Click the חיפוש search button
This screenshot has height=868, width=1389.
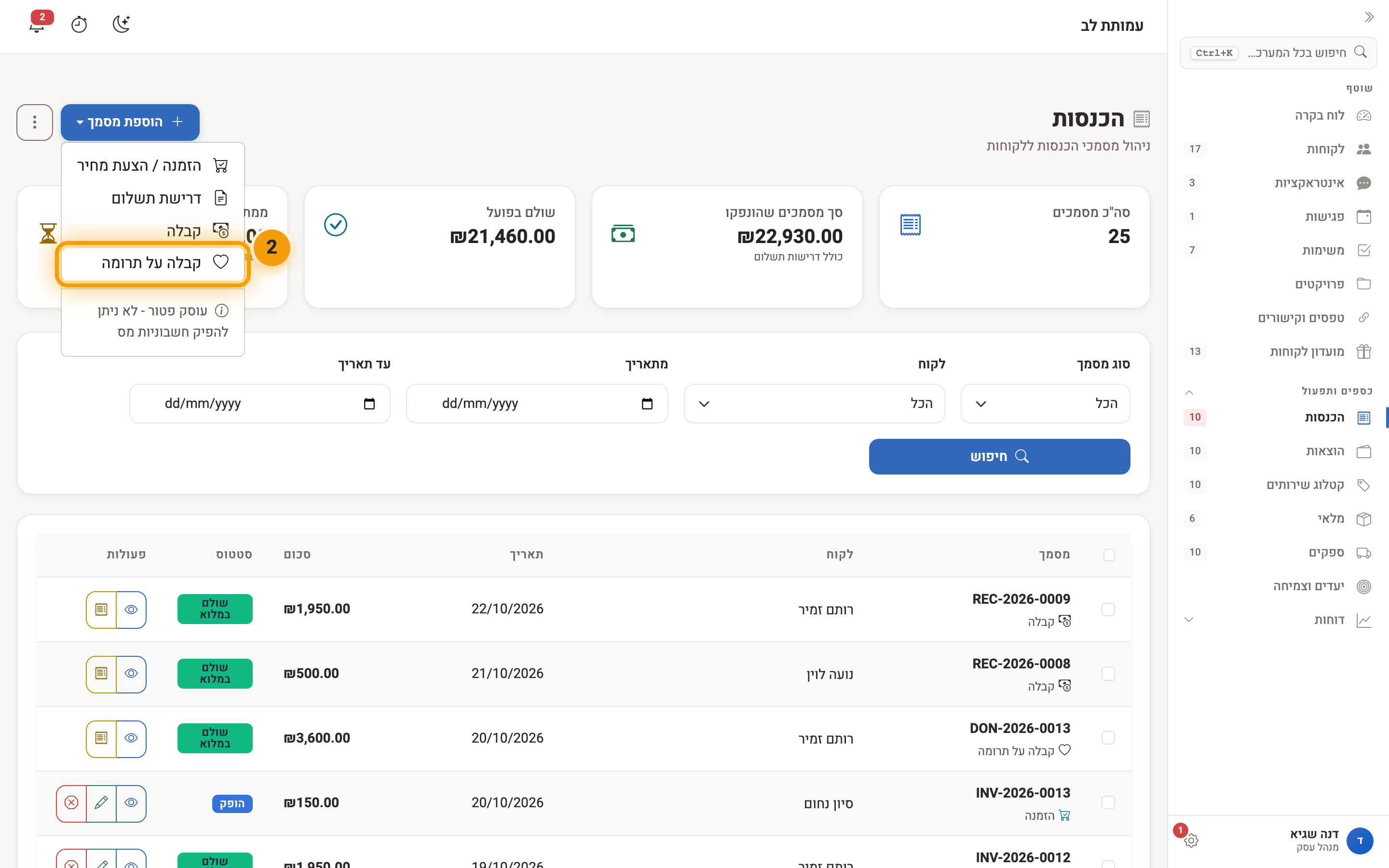(x=999, y=457)
